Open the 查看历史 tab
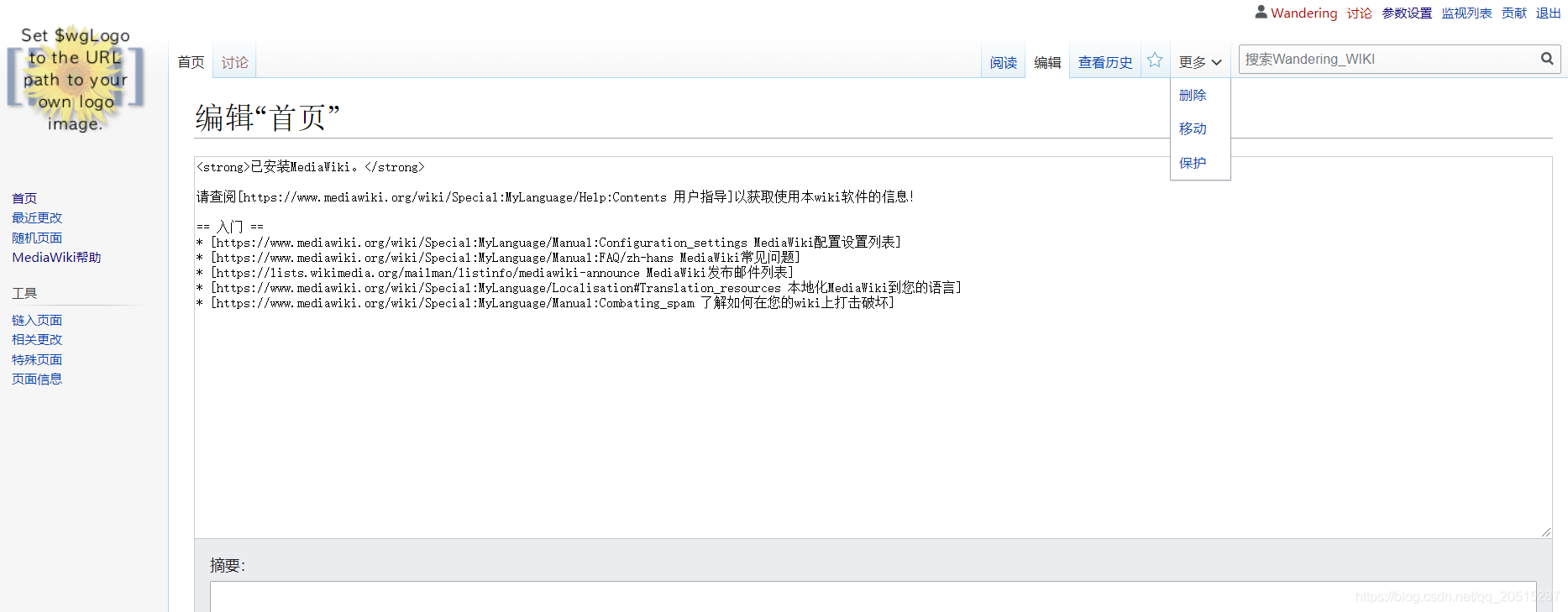1568x612 pixels. (1105, 62)
